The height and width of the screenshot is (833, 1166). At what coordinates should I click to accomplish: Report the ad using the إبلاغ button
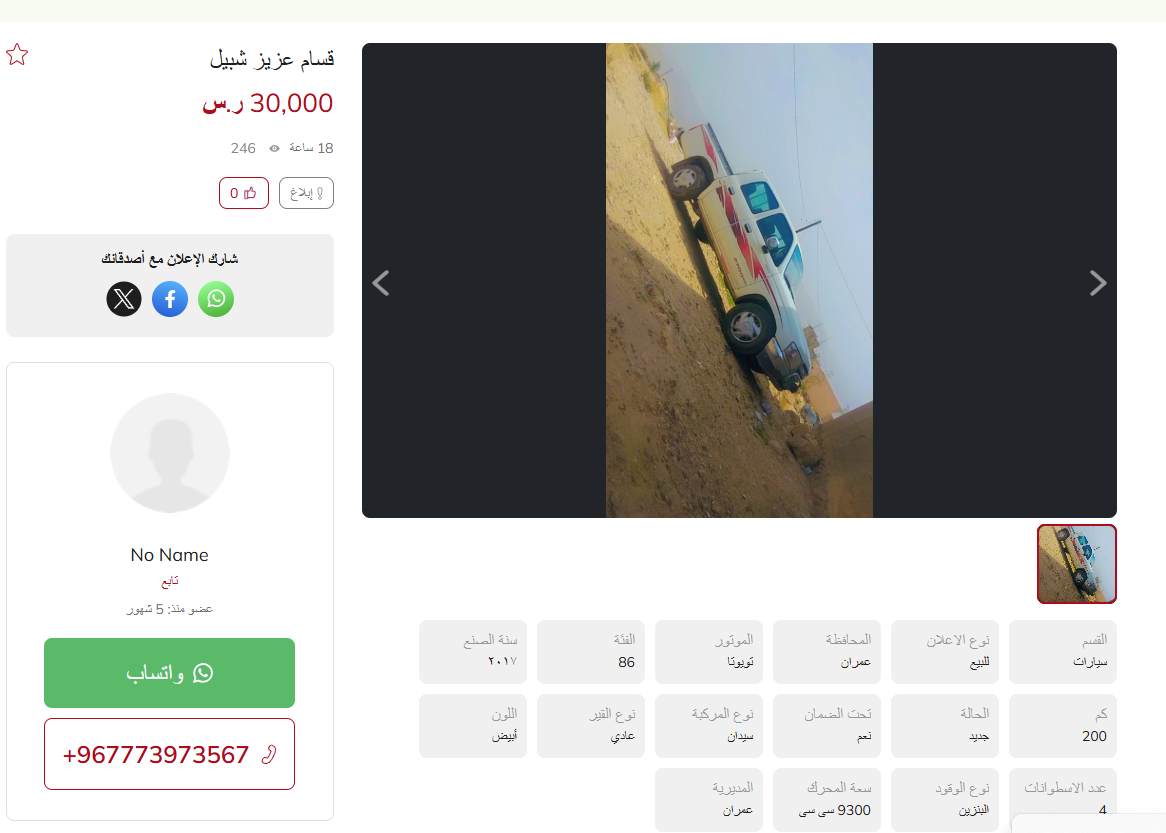pos(306,193)
